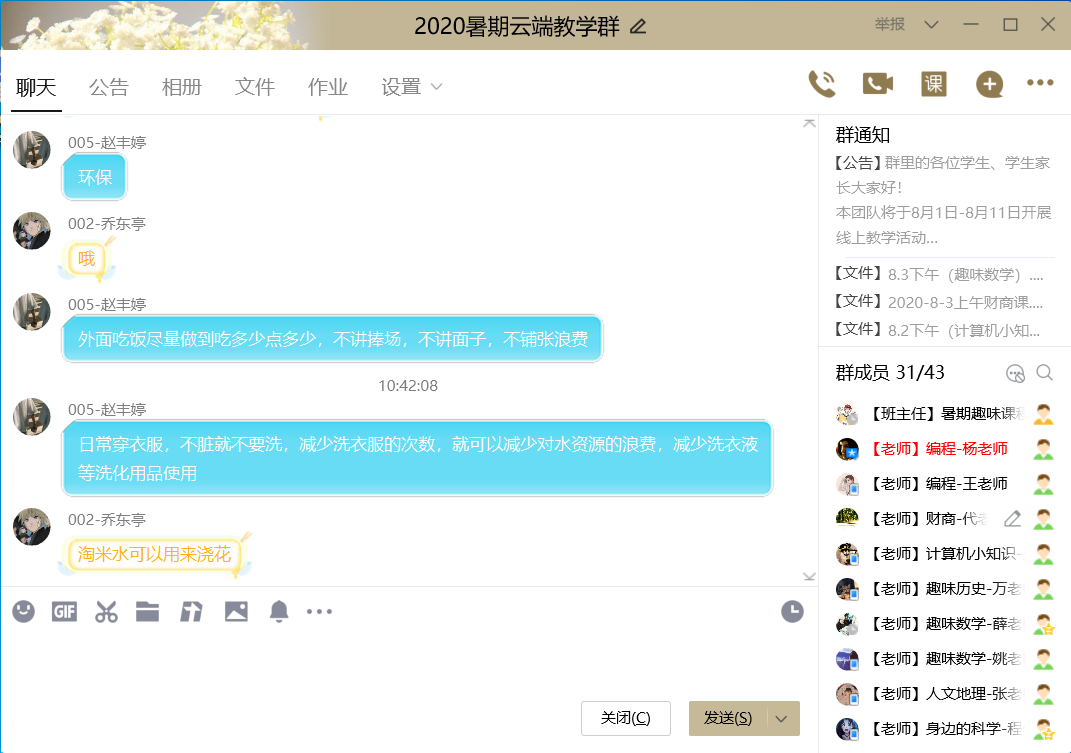Open the emoji smiley picker
This screenshot has height=753, width=1071.
point(24,611)
